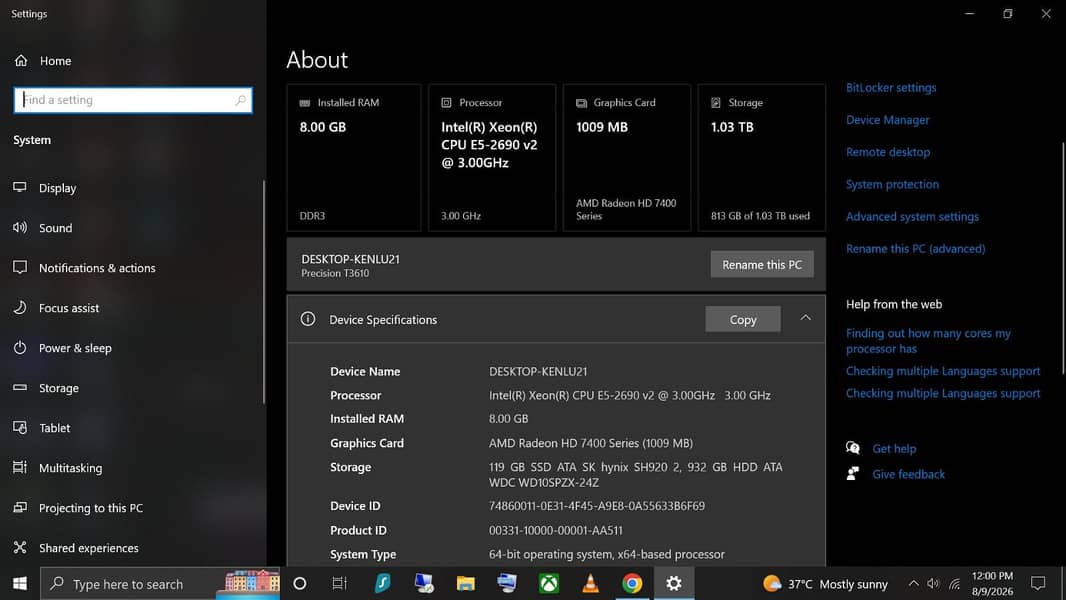The image size is (1066, 600).
Task: Click in the Find a setting box
Action: click(133, 100)
